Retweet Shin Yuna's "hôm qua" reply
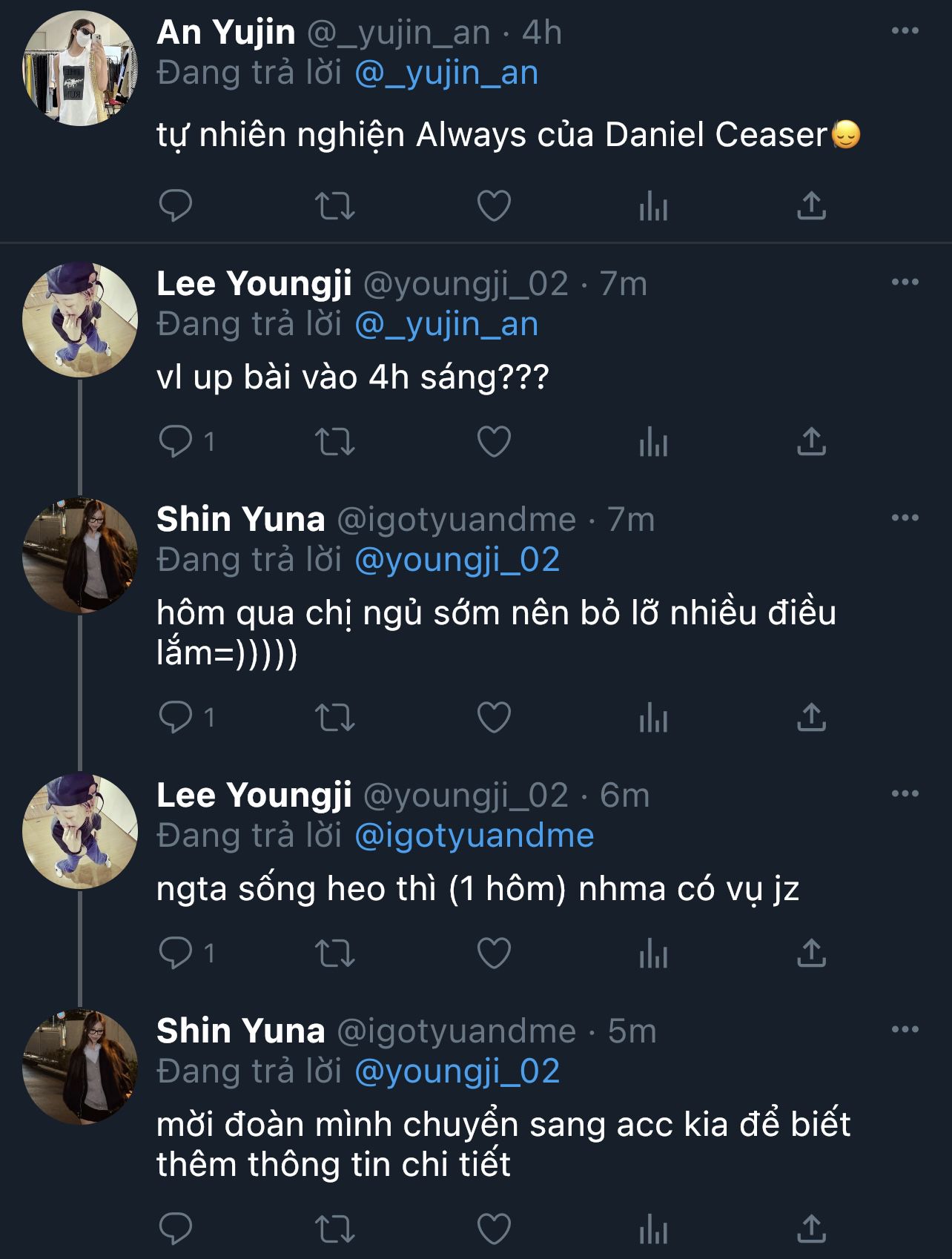 coord(335,718)
